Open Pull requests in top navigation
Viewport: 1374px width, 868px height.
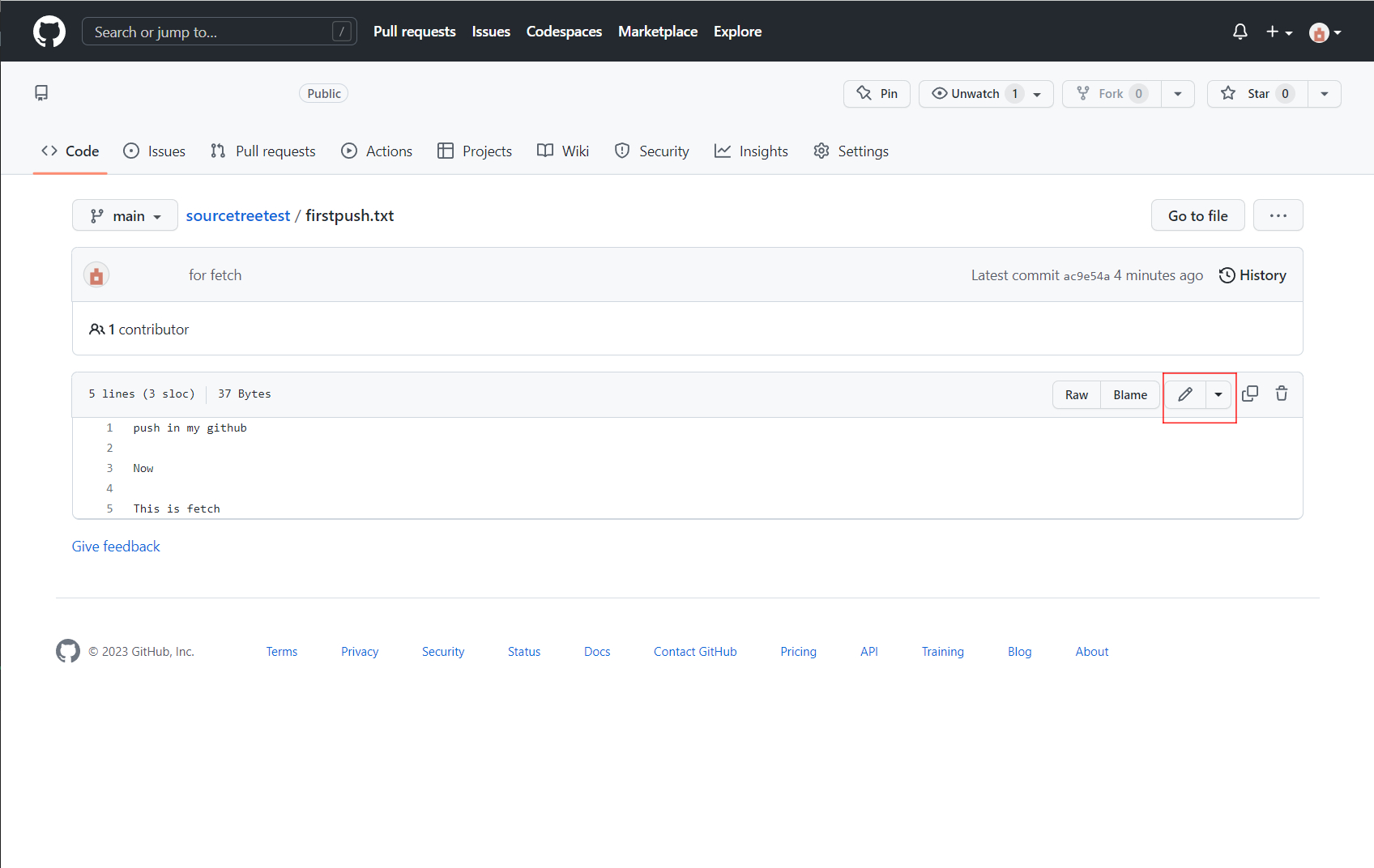[415, 32]
